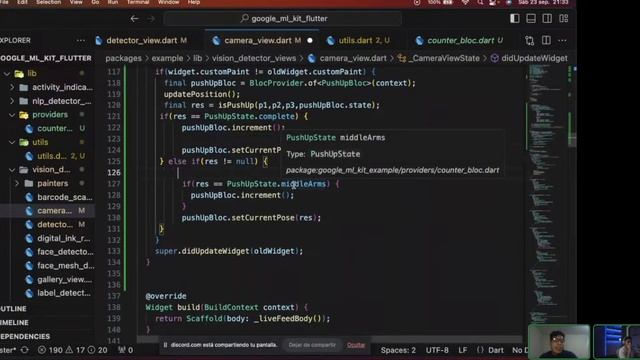
Task: Open the Terminal menu
Action: 138,2
